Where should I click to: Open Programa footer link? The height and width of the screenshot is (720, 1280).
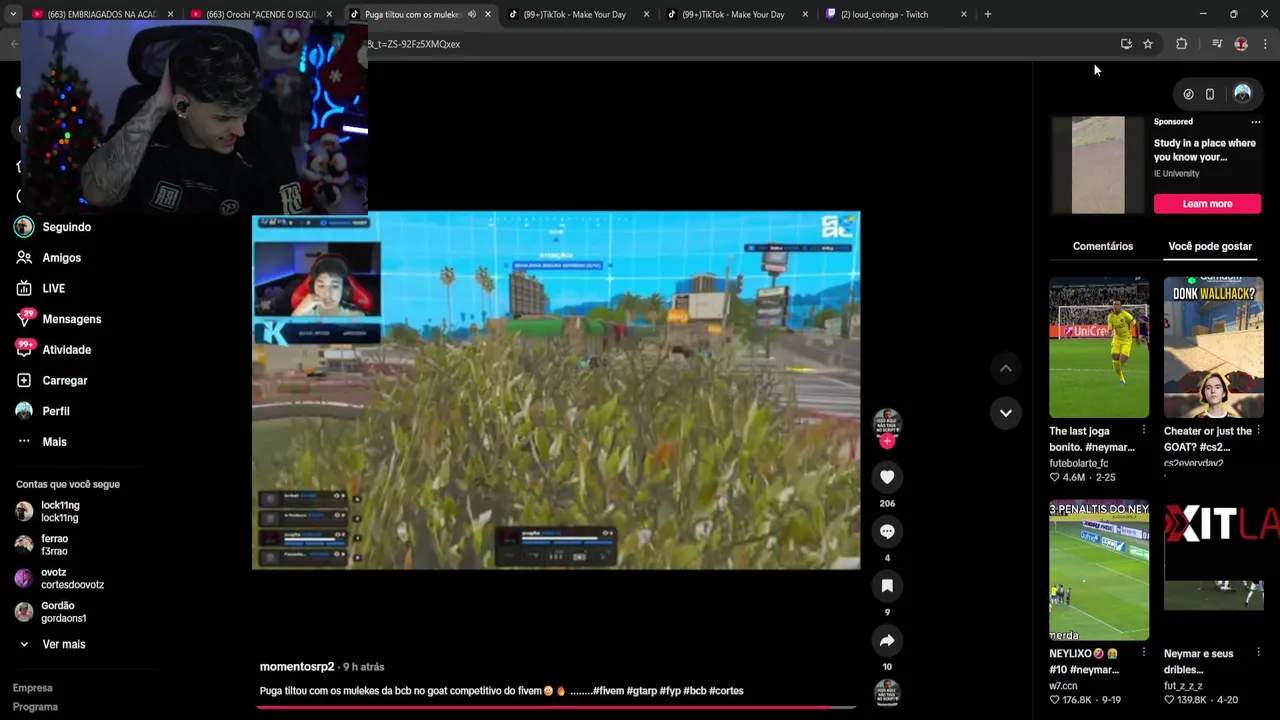(x=35, y=707)
